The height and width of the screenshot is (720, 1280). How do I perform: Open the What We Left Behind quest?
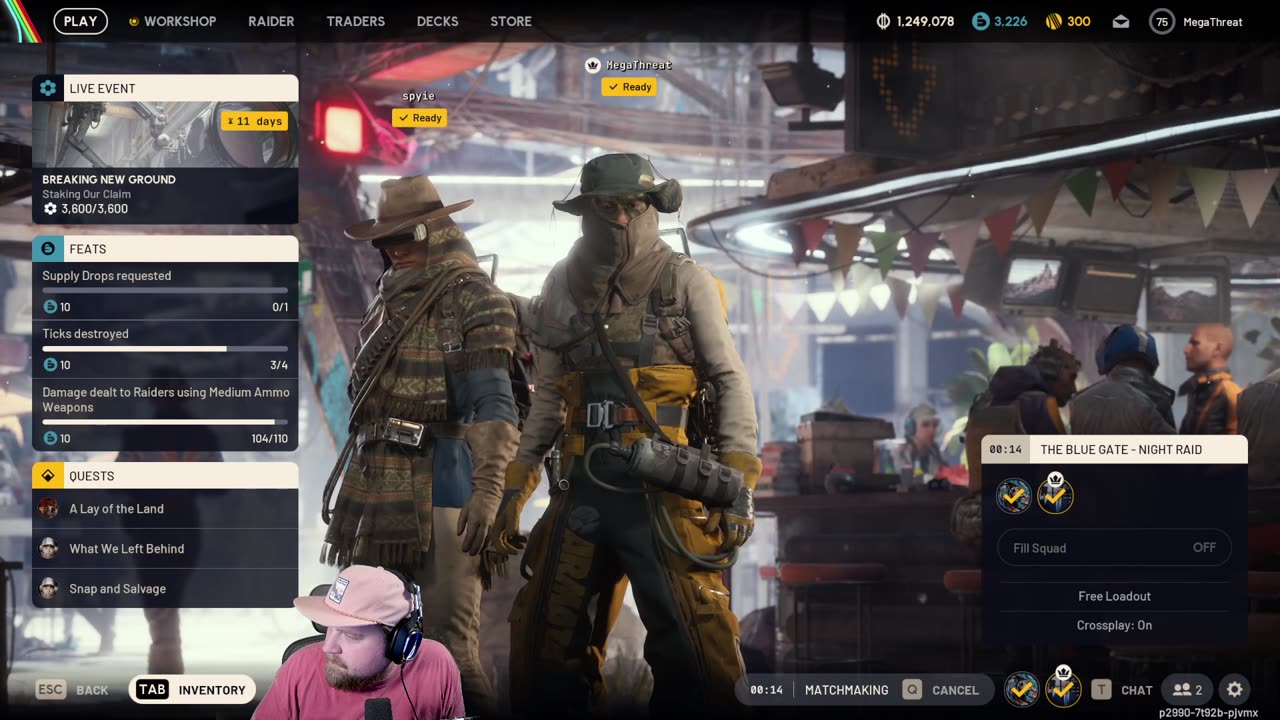tap(165, 548)
